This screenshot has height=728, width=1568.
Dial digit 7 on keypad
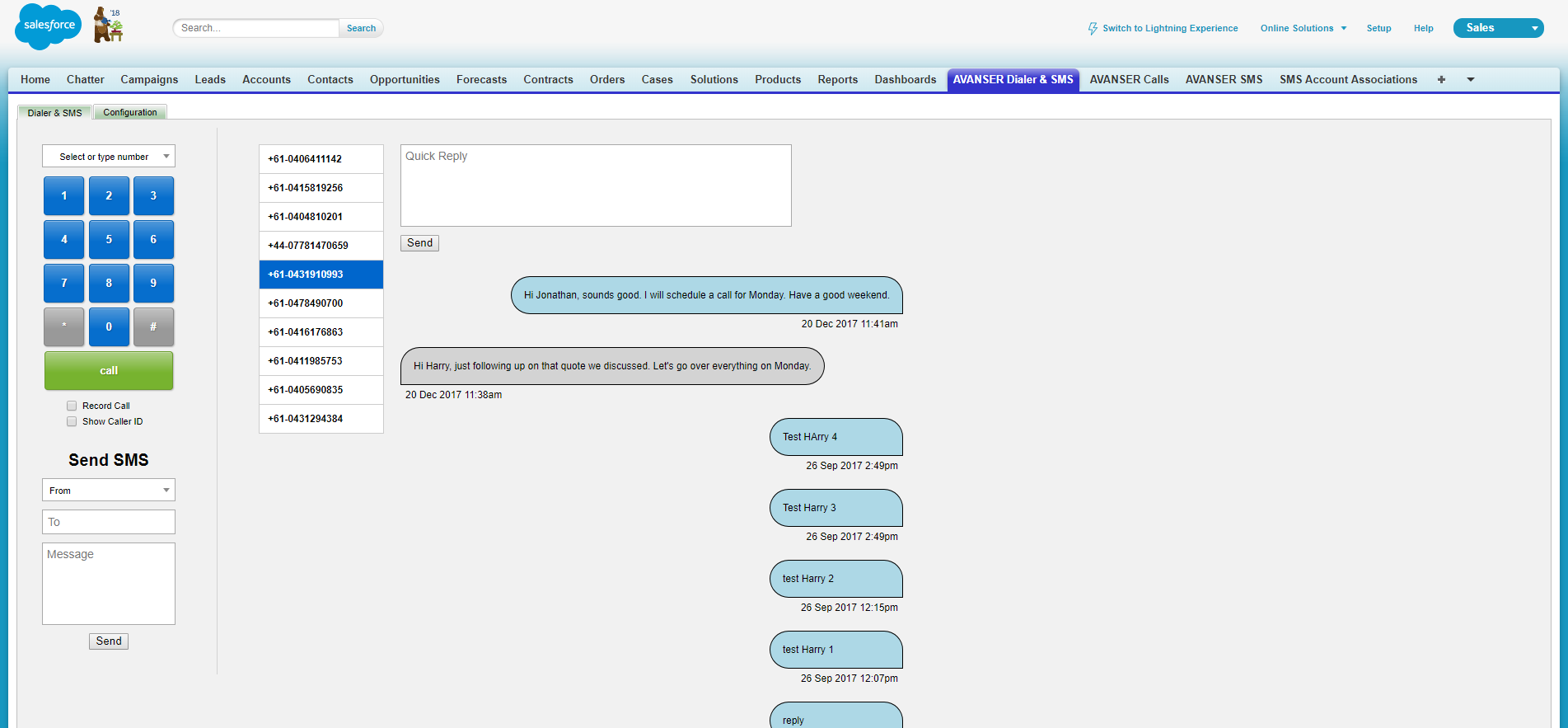click(x=64, y=284)
